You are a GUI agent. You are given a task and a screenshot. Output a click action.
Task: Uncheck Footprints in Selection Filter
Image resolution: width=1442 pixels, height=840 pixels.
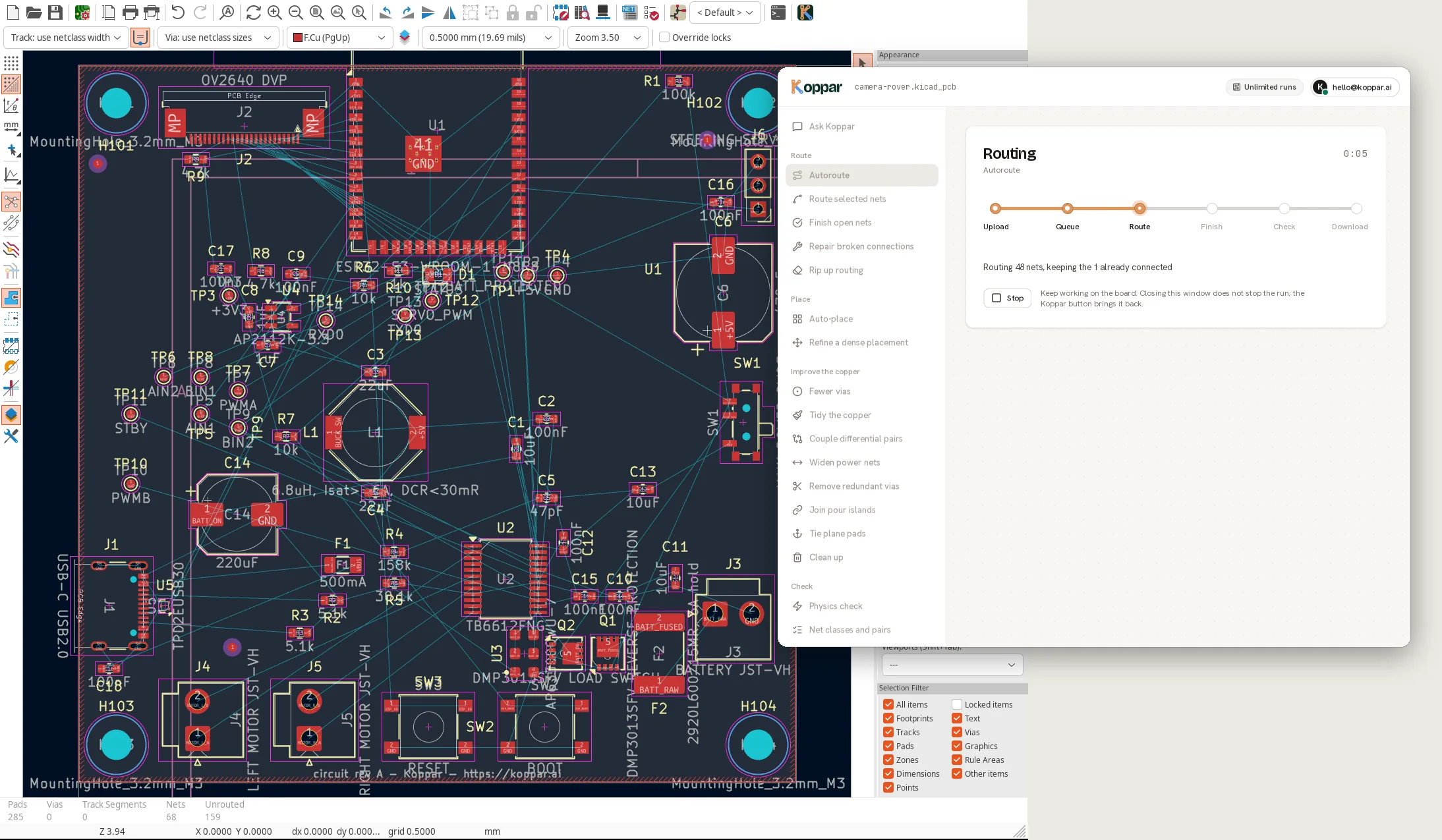888,718
